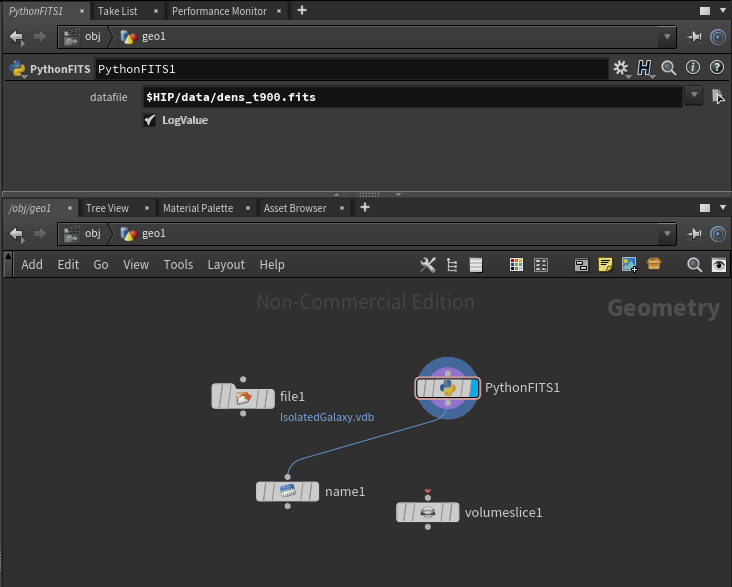Open the sticky note tool
Viewport: 732px width, 587px height.
(x=605, y=265)
